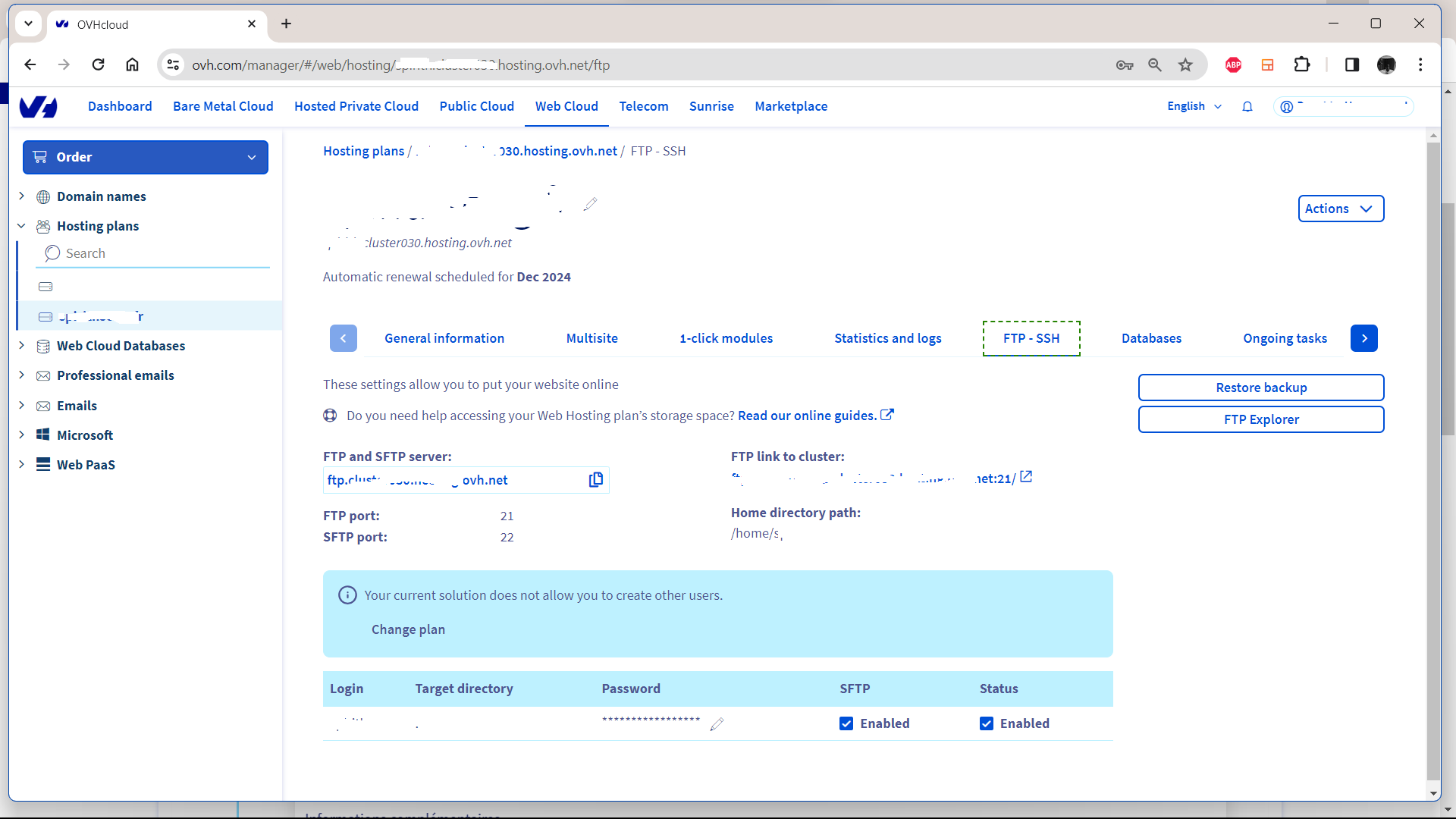Open Telecom section

tap(644, 107)
